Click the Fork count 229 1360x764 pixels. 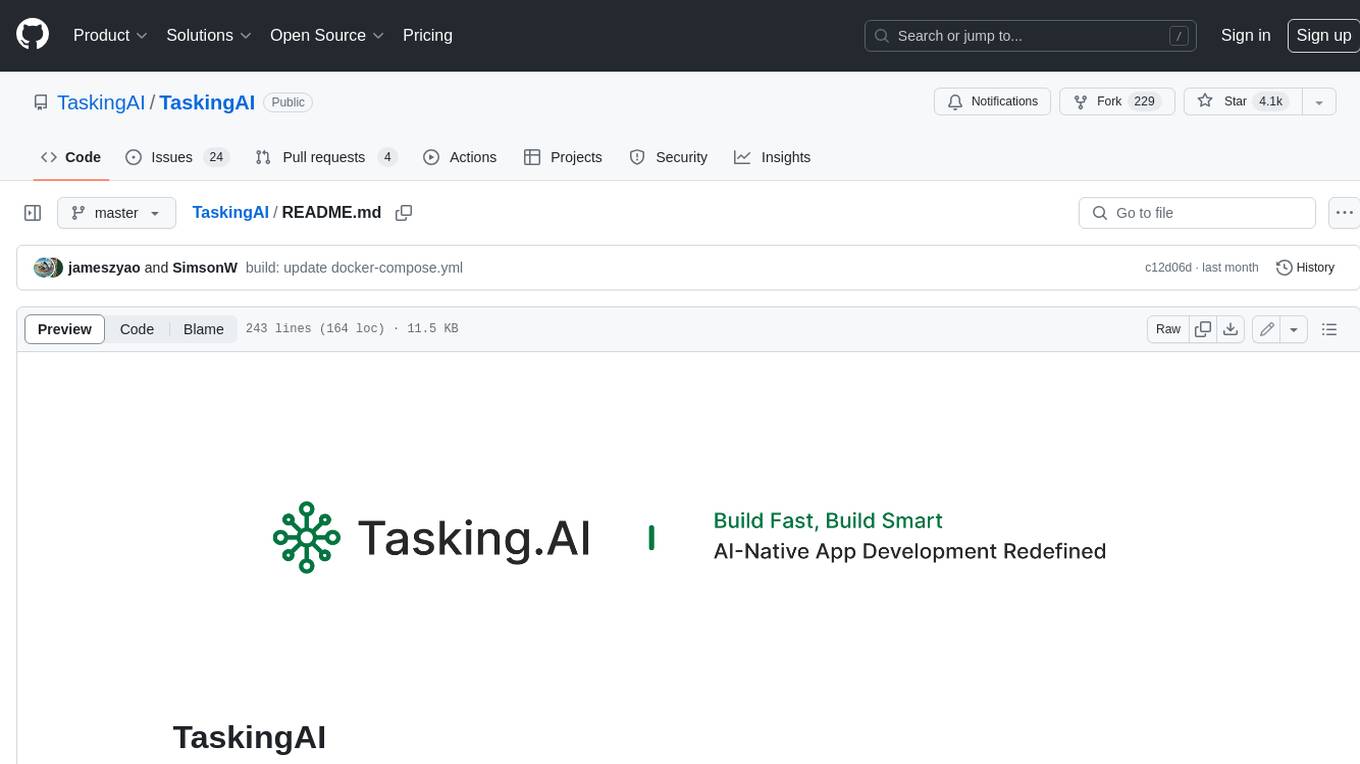coord(1144,102)
